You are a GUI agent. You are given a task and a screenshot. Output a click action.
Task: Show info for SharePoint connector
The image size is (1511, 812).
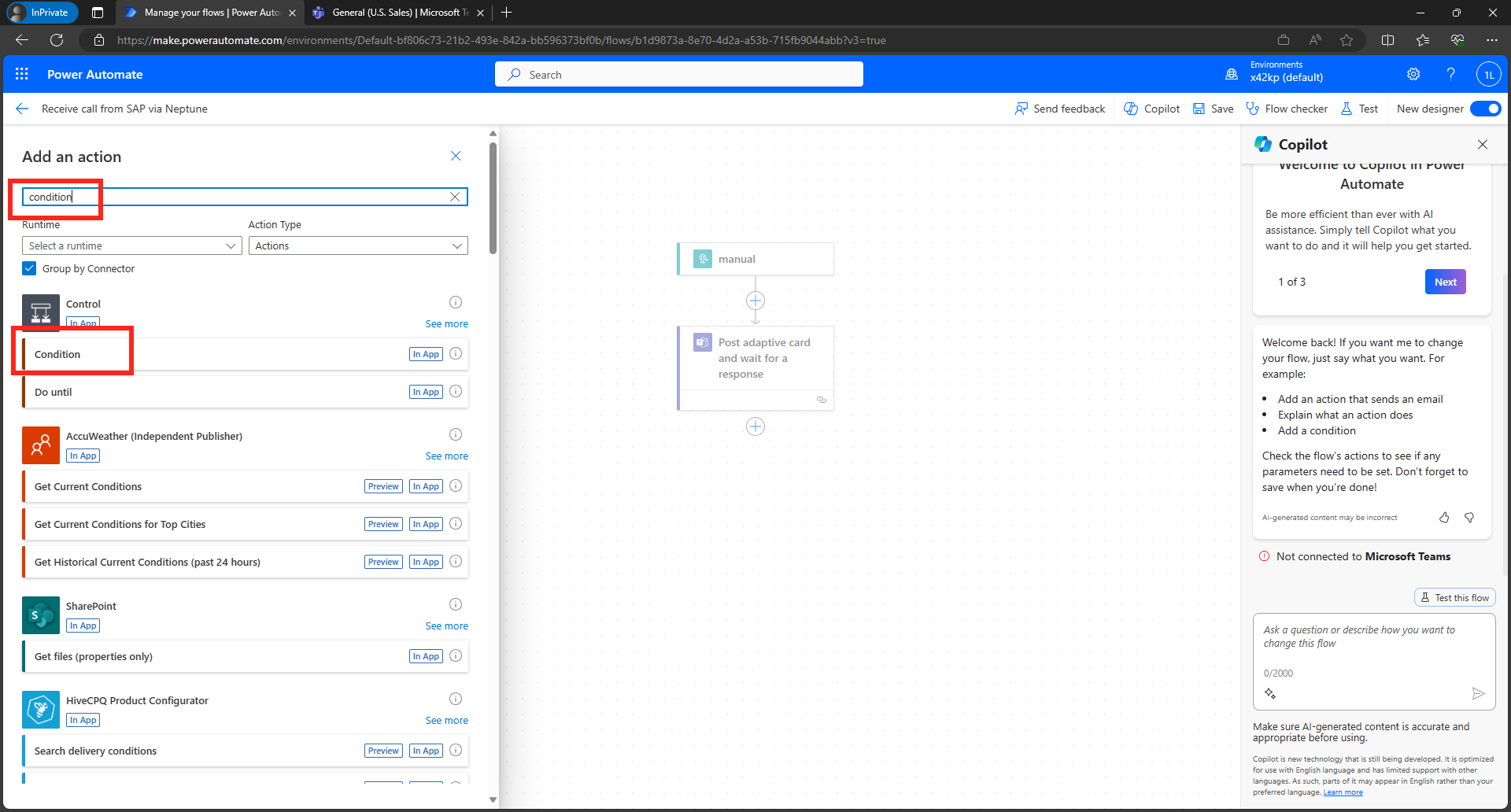456,604
